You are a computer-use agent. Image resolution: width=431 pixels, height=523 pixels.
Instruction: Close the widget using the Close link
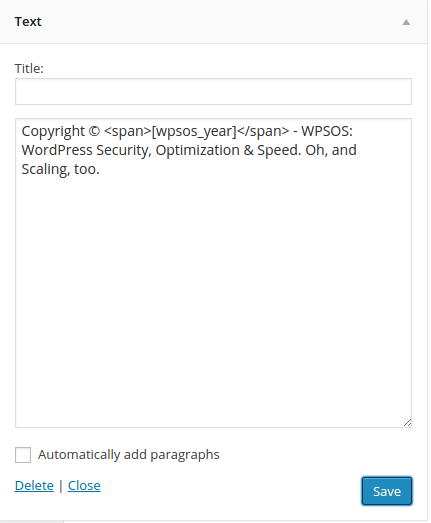click(x=84, y=486)
